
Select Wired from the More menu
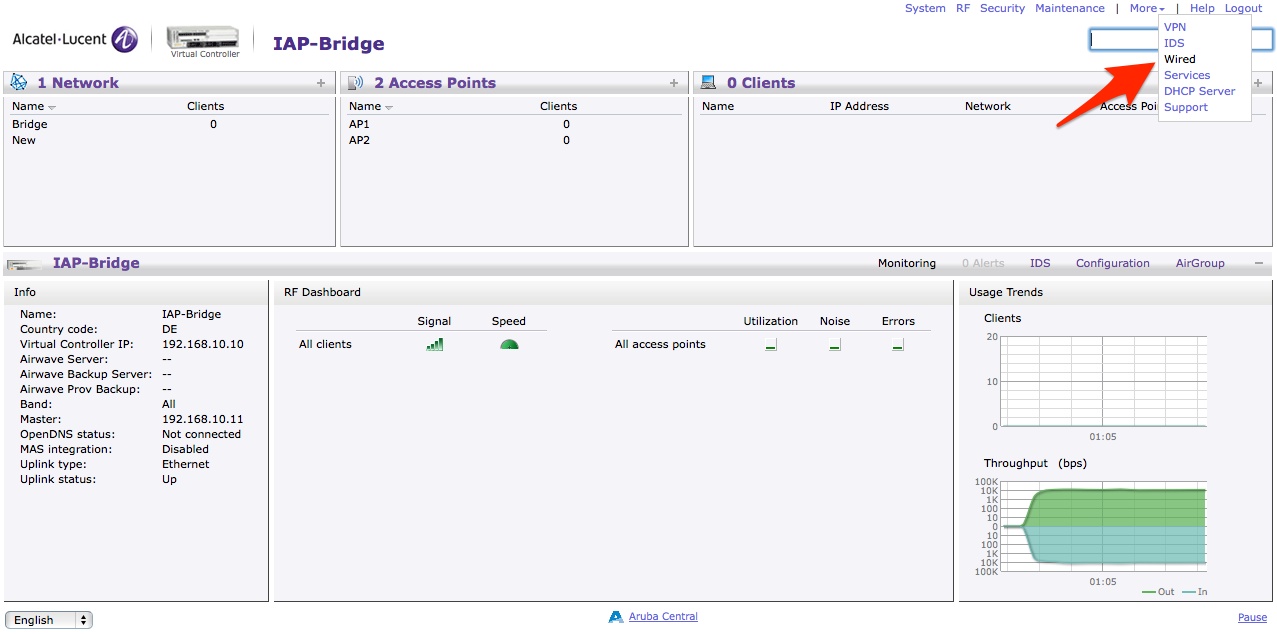[1180, 59]
